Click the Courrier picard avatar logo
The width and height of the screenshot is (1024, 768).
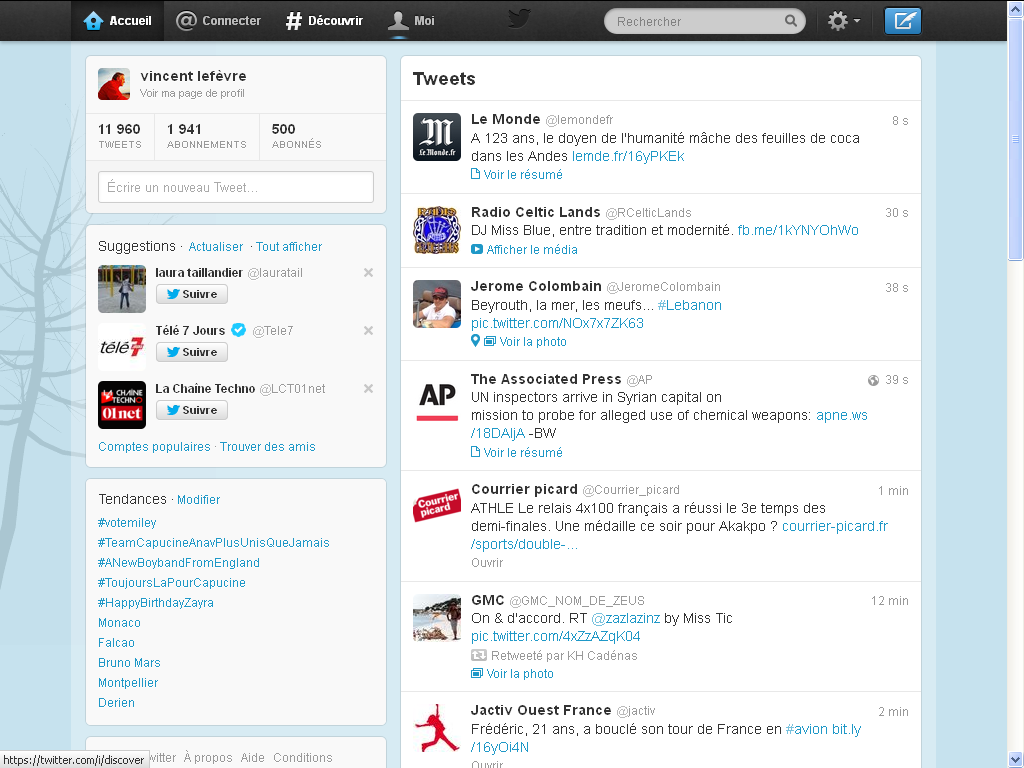437,507
